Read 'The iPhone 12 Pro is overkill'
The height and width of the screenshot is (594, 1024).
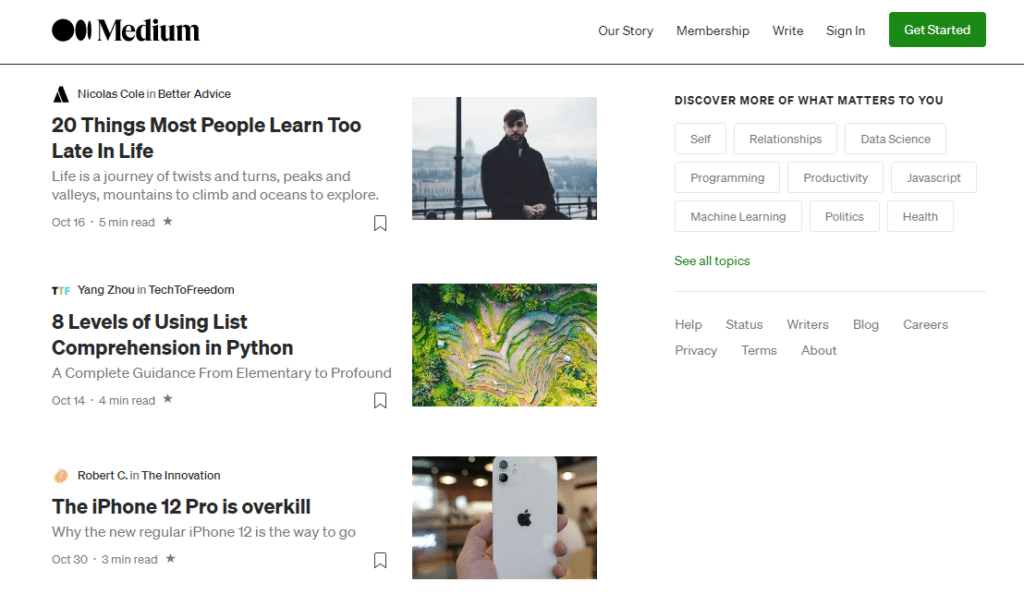181,507
